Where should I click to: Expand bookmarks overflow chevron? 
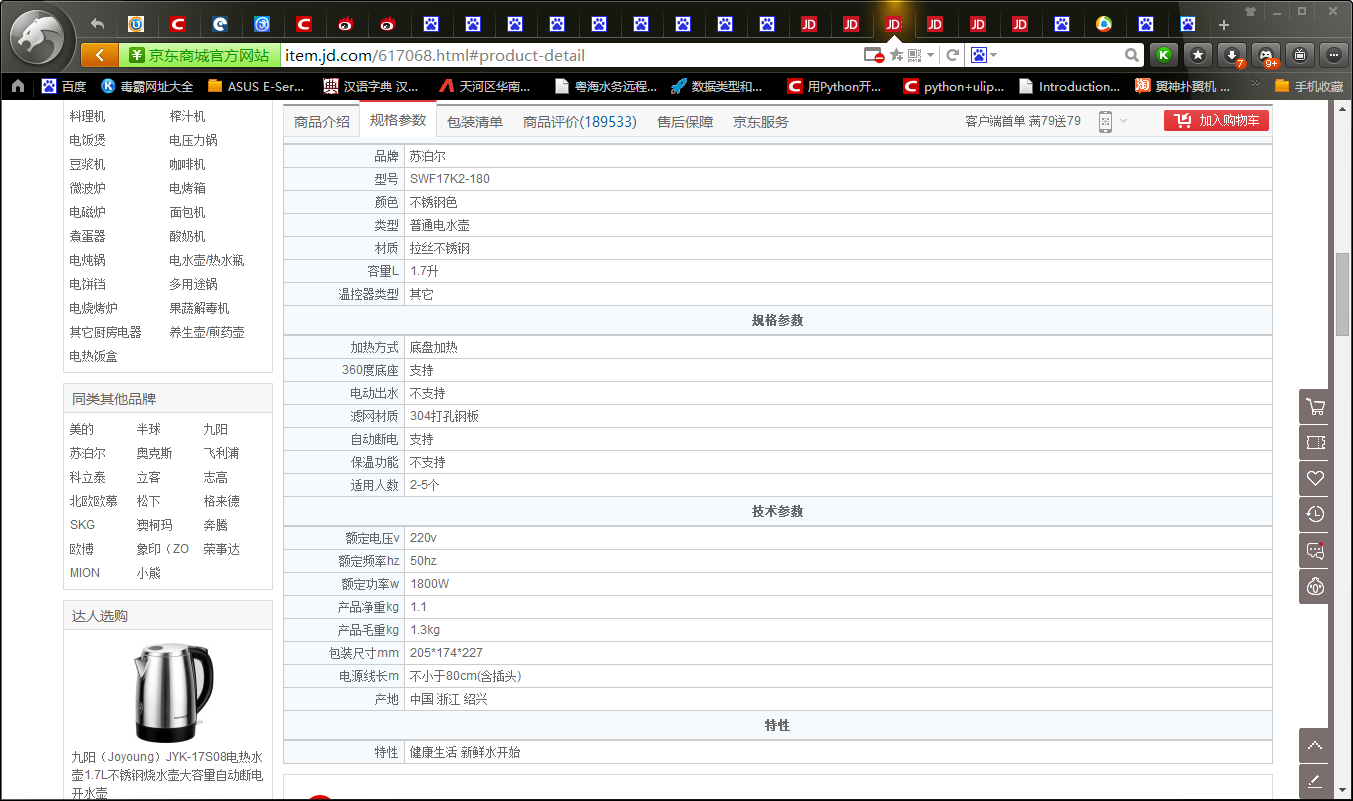click(1256, 85)
